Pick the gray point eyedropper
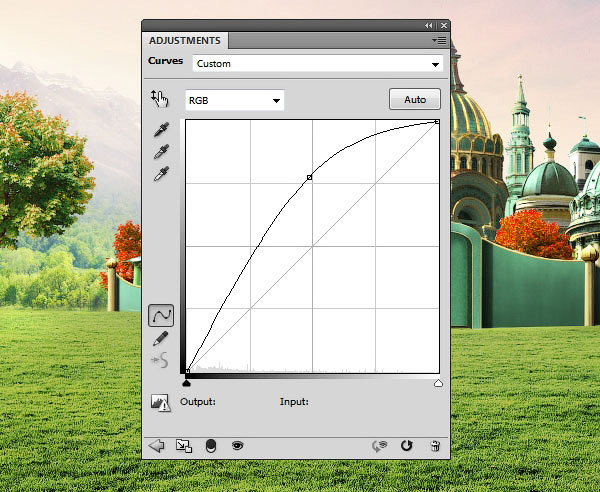The height and width of the screenshot is (492, 600). [x=161, y=152]
